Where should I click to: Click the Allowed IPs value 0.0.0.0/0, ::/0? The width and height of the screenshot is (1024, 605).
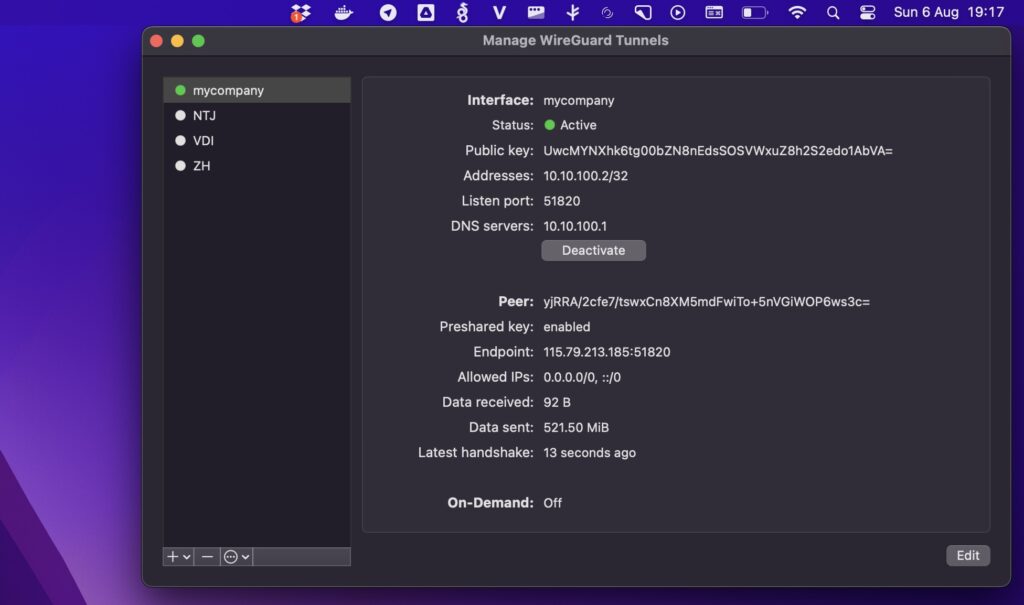pos(582,377)
